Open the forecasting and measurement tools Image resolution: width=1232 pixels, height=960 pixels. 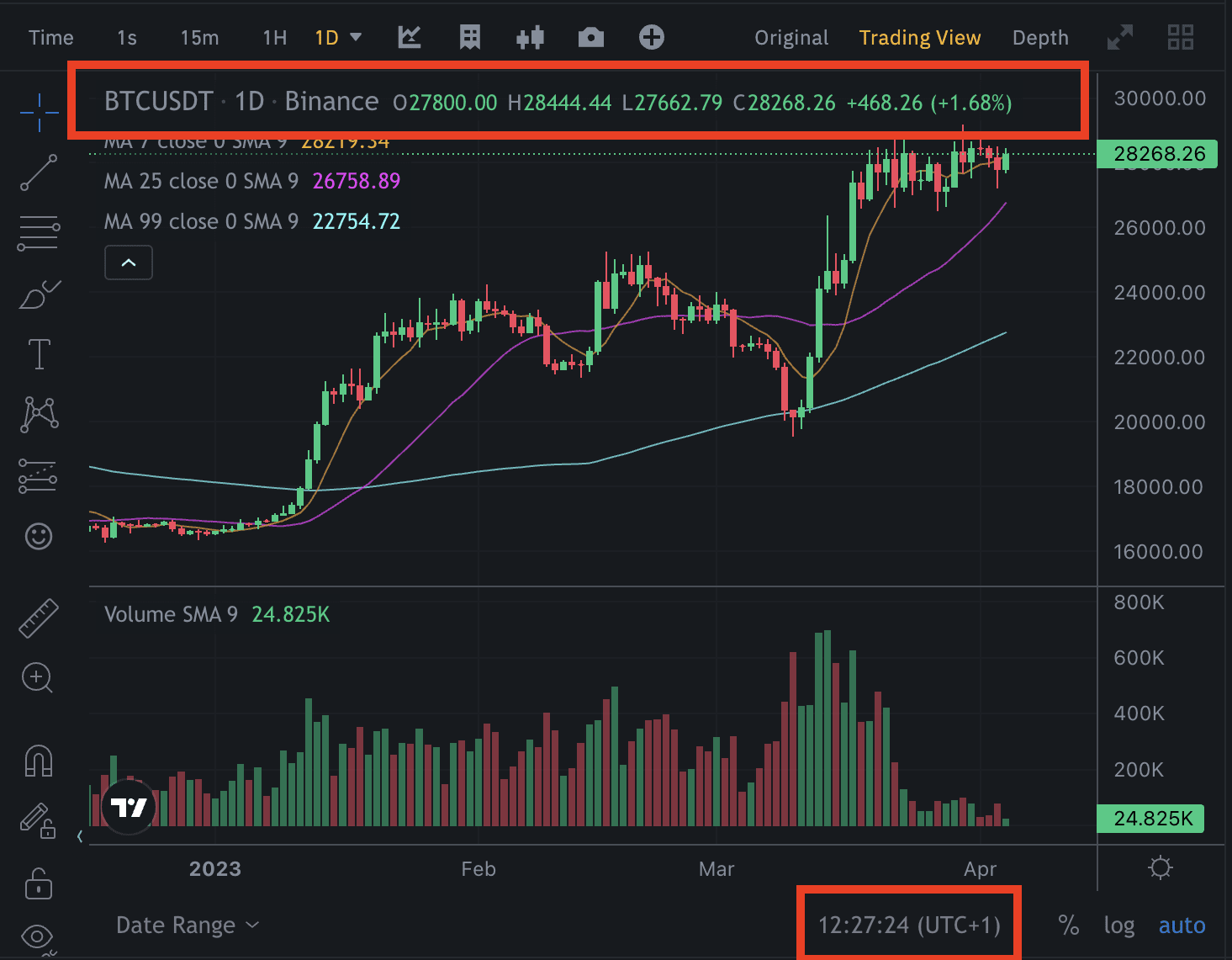(38, 475)
